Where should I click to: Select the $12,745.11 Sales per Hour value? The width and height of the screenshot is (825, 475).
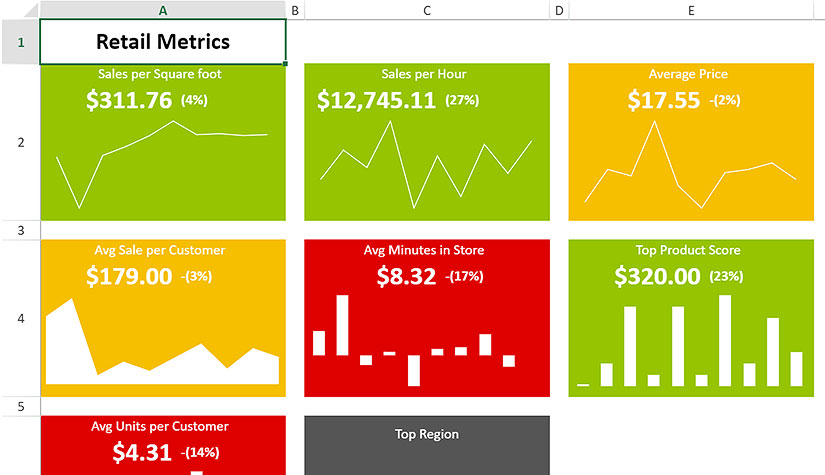[376, 100]
